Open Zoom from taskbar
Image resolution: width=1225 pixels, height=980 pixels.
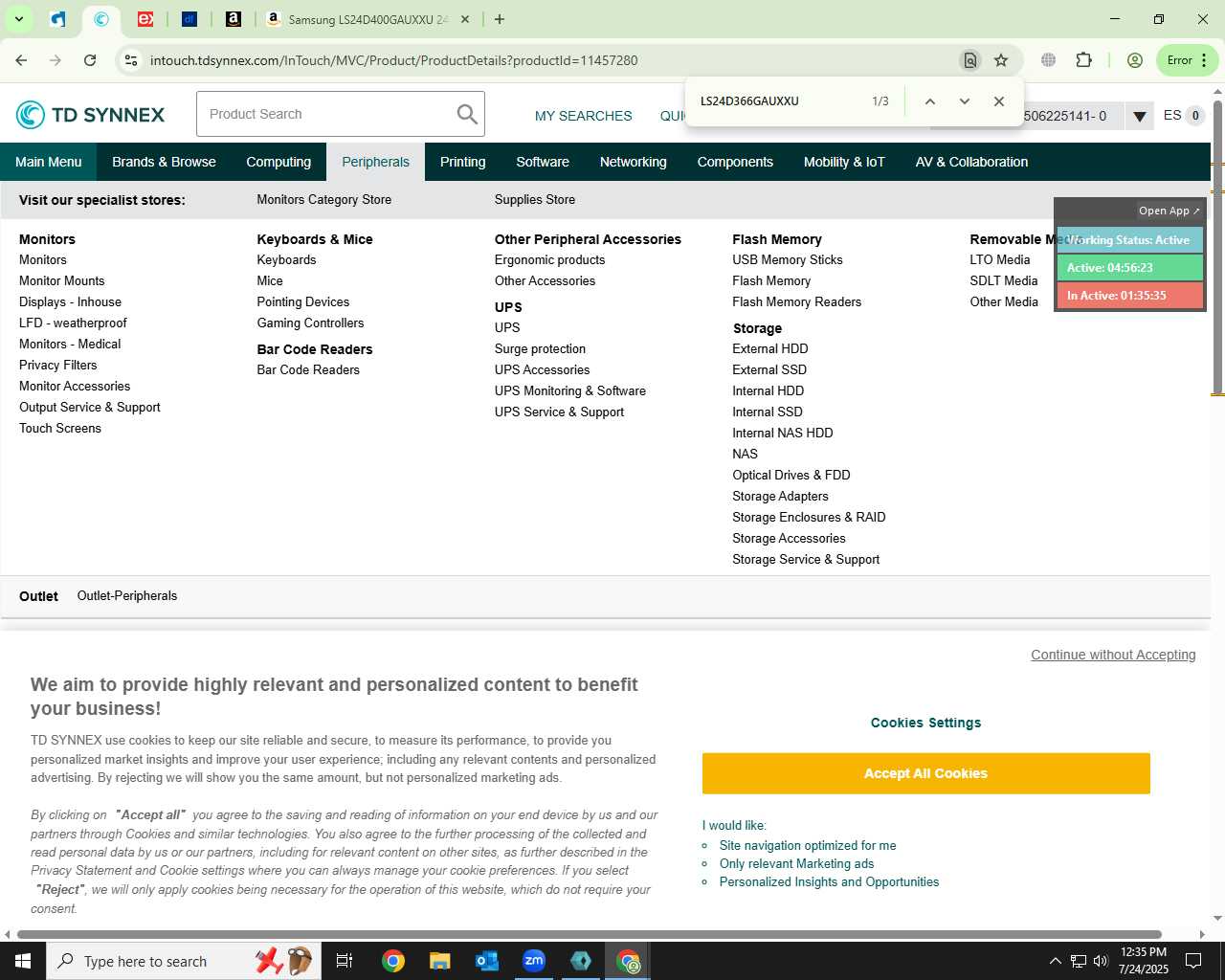coord(534,961)
